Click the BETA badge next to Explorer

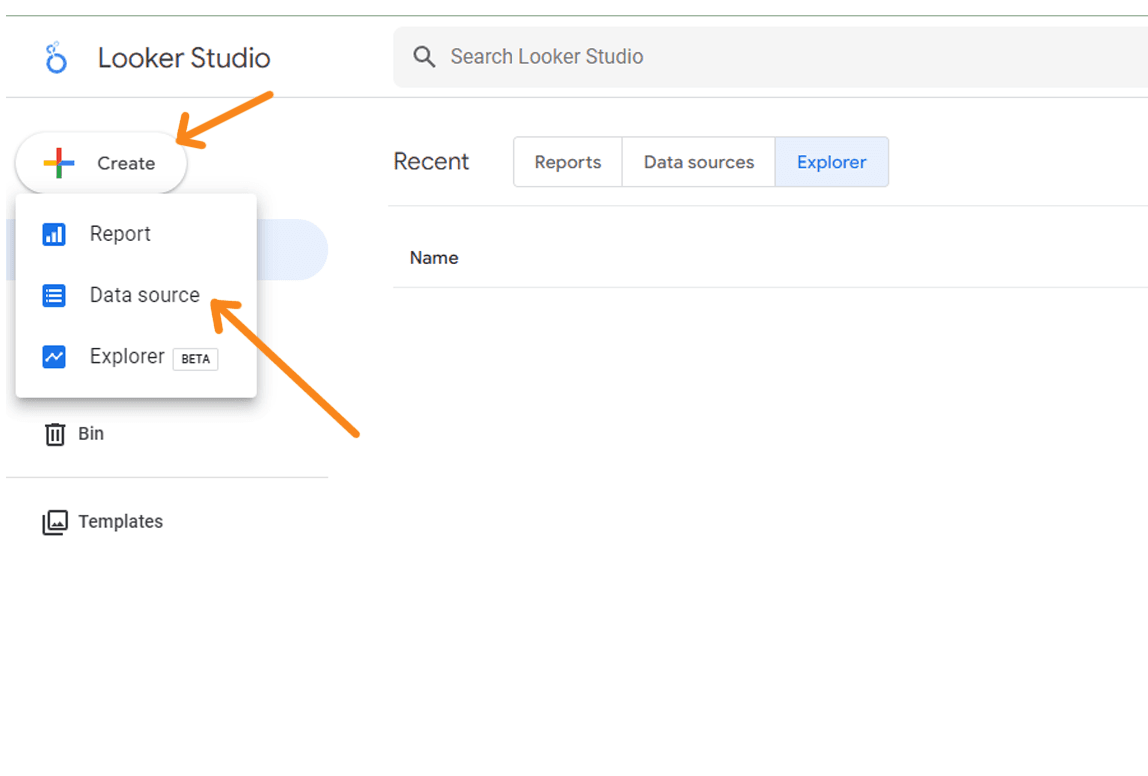tap(195, 359)
